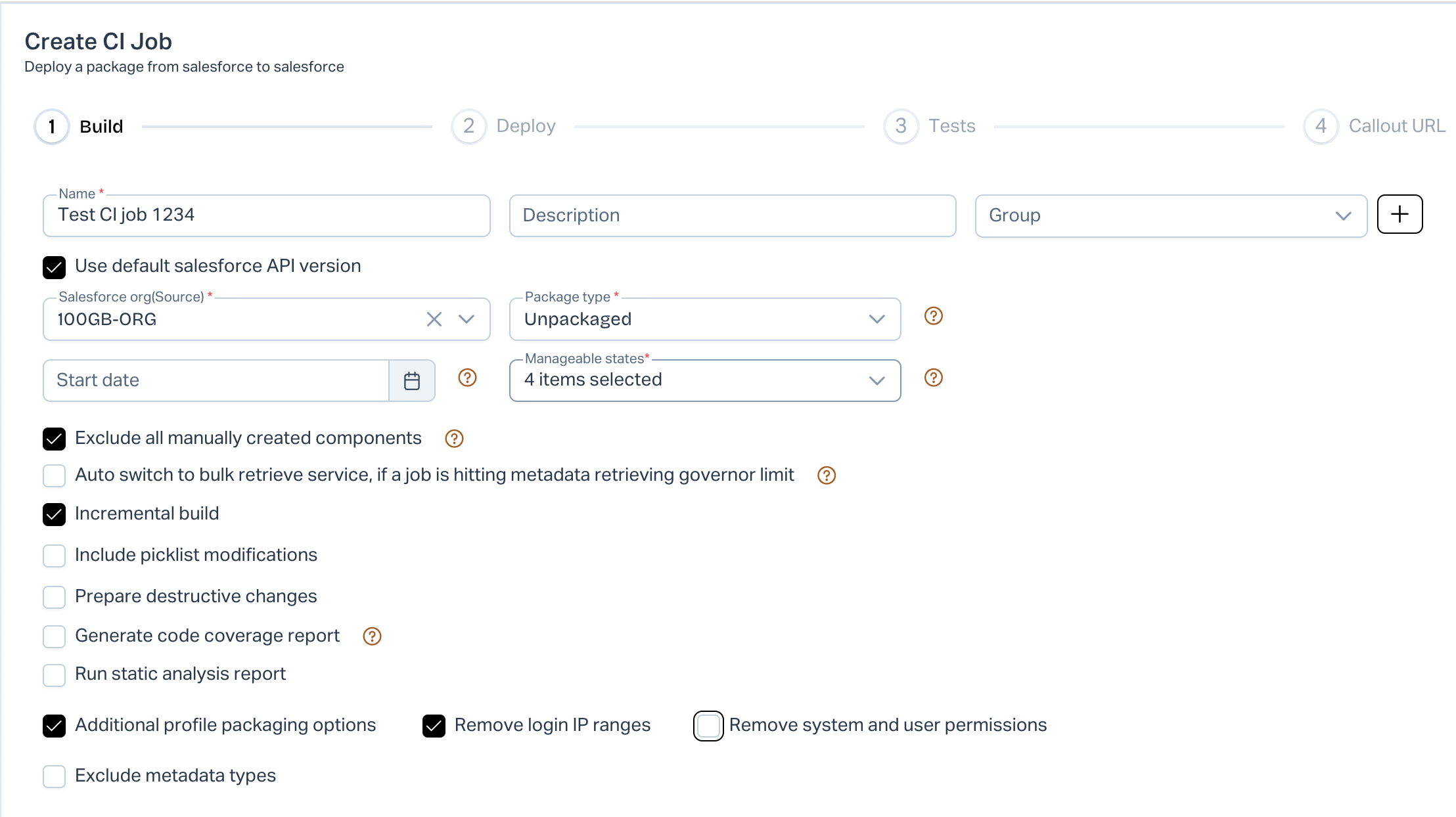Click help icon for Auto switch bulk retrieve
The width and height of the screenshot is (1456, 817).
coord(826,475)
